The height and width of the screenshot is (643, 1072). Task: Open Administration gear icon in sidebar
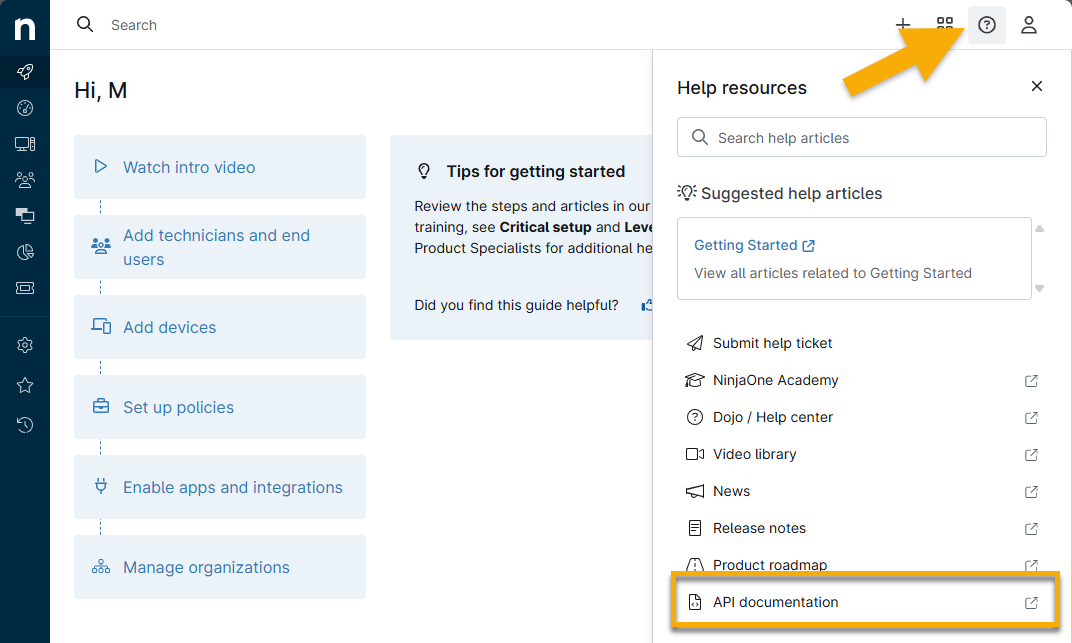click(x=25, y=345)
